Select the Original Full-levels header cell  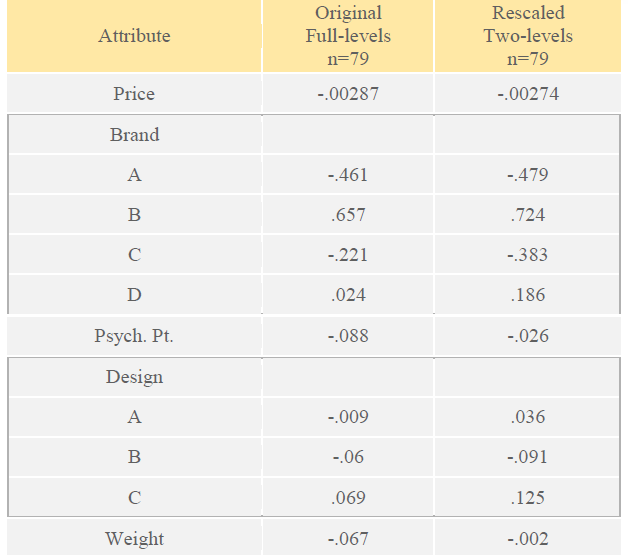[x=348, y=36]
